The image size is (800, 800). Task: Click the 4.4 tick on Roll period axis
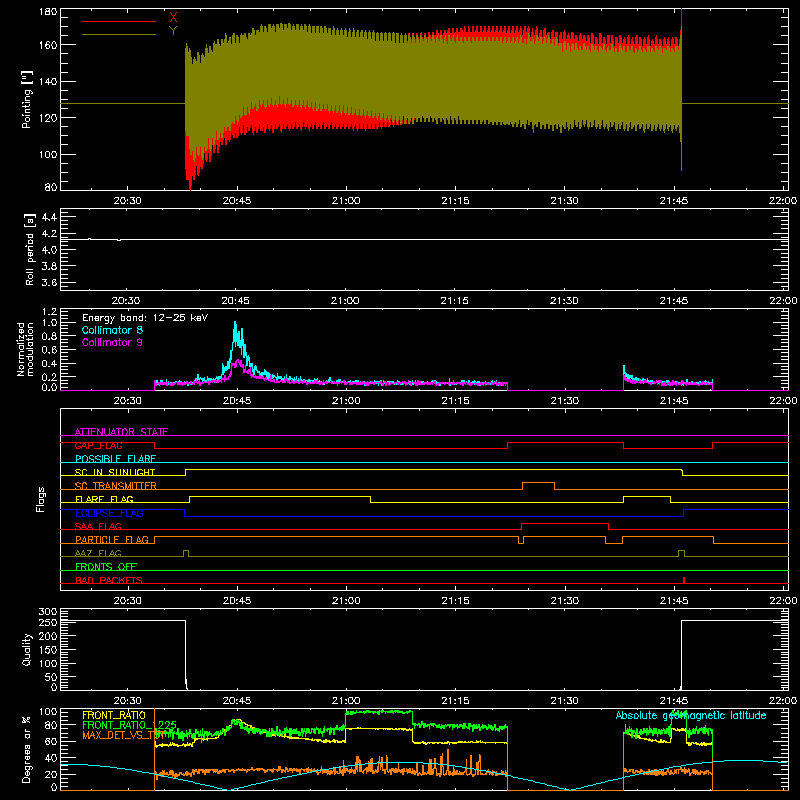[x=49, y=217]
